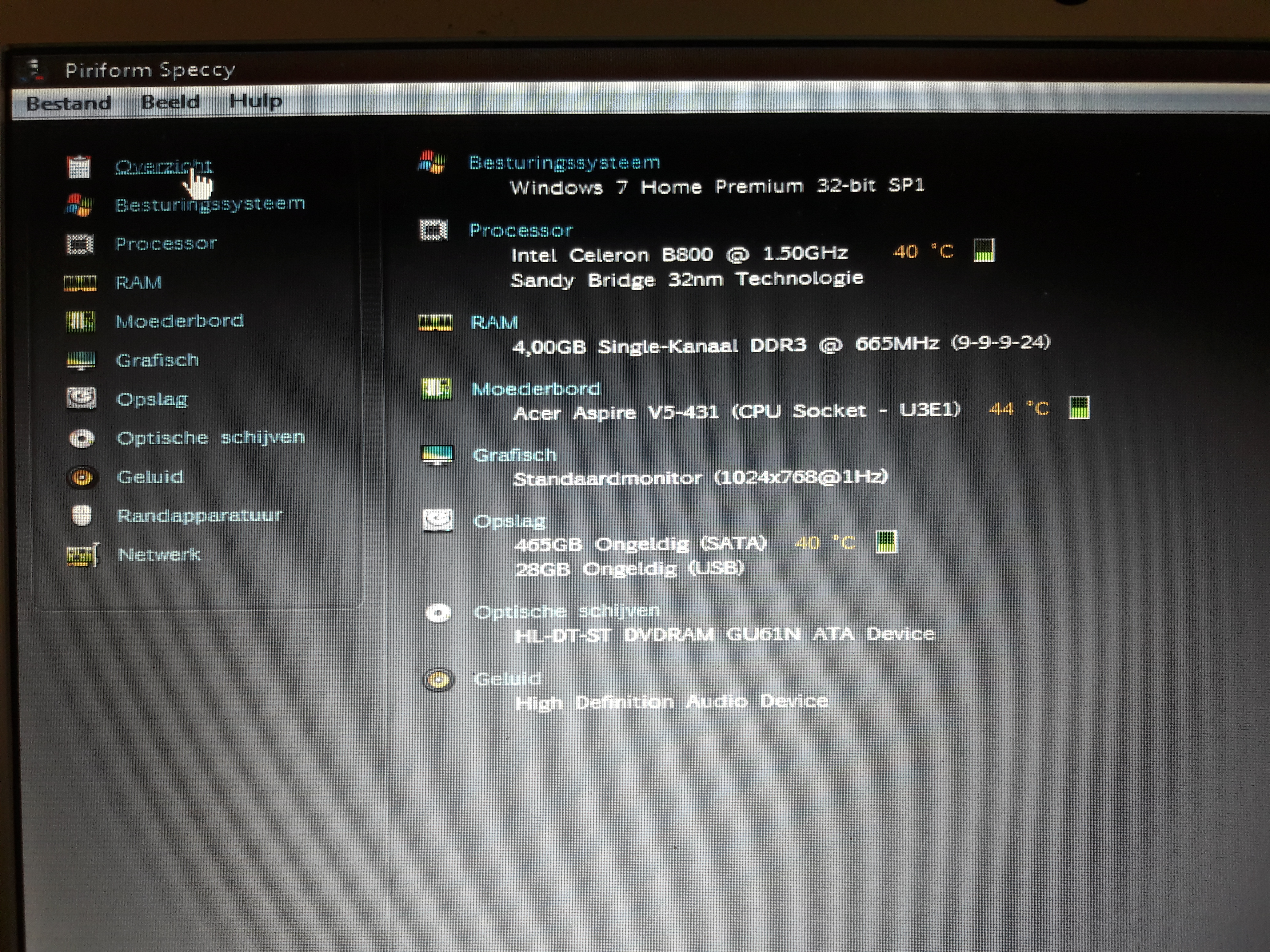The image size is (1270, 952).
Task: Open Moederbord section in the sidebar
Action: [x=180, y=321]
